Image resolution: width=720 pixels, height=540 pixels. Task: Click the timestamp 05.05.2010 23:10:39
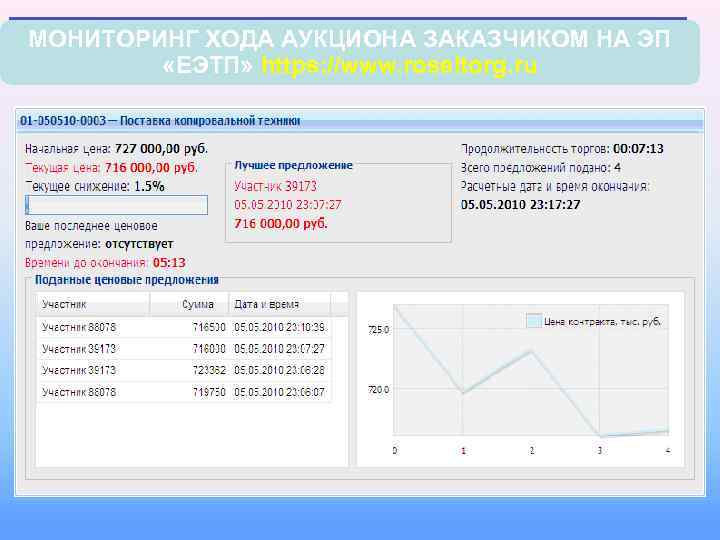point(280,327)
